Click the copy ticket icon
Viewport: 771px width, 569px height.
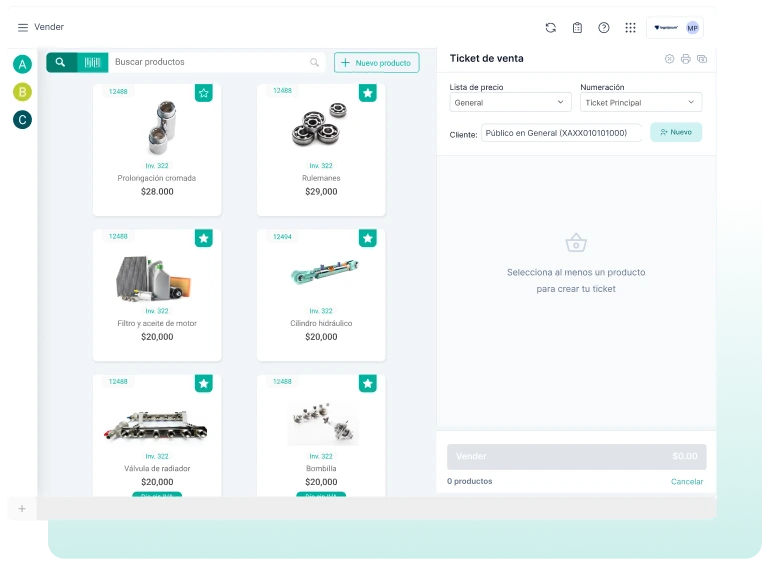pos(702,59)
